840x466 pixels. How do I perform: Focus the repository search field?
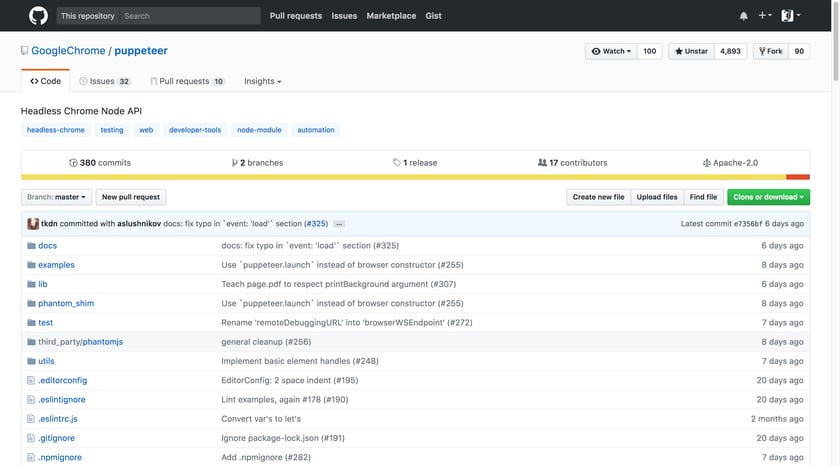[190, 16]
